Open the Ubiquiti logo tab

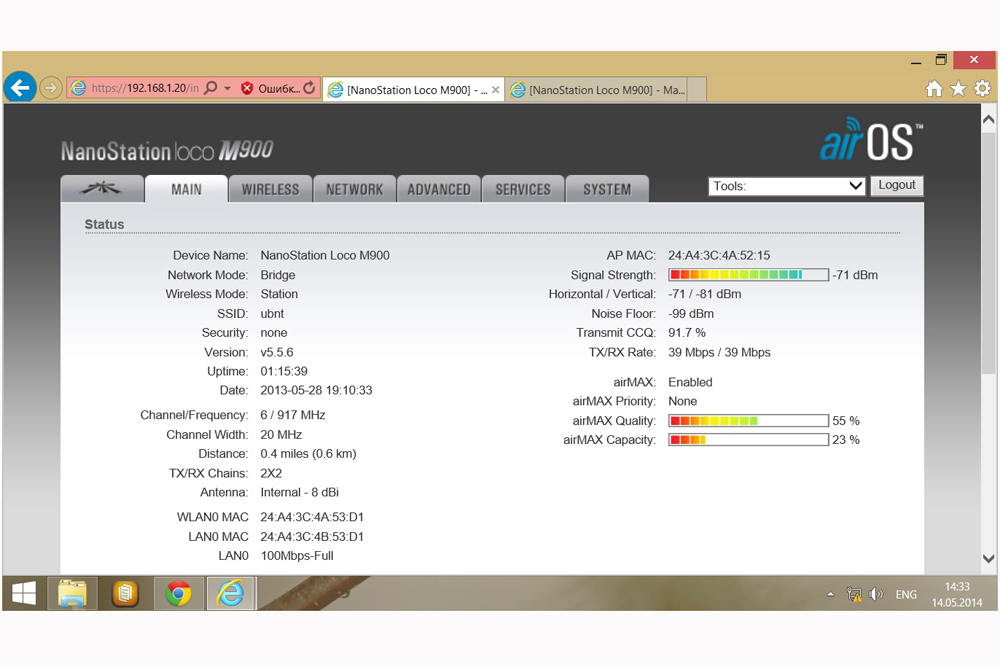pos(101,189)
